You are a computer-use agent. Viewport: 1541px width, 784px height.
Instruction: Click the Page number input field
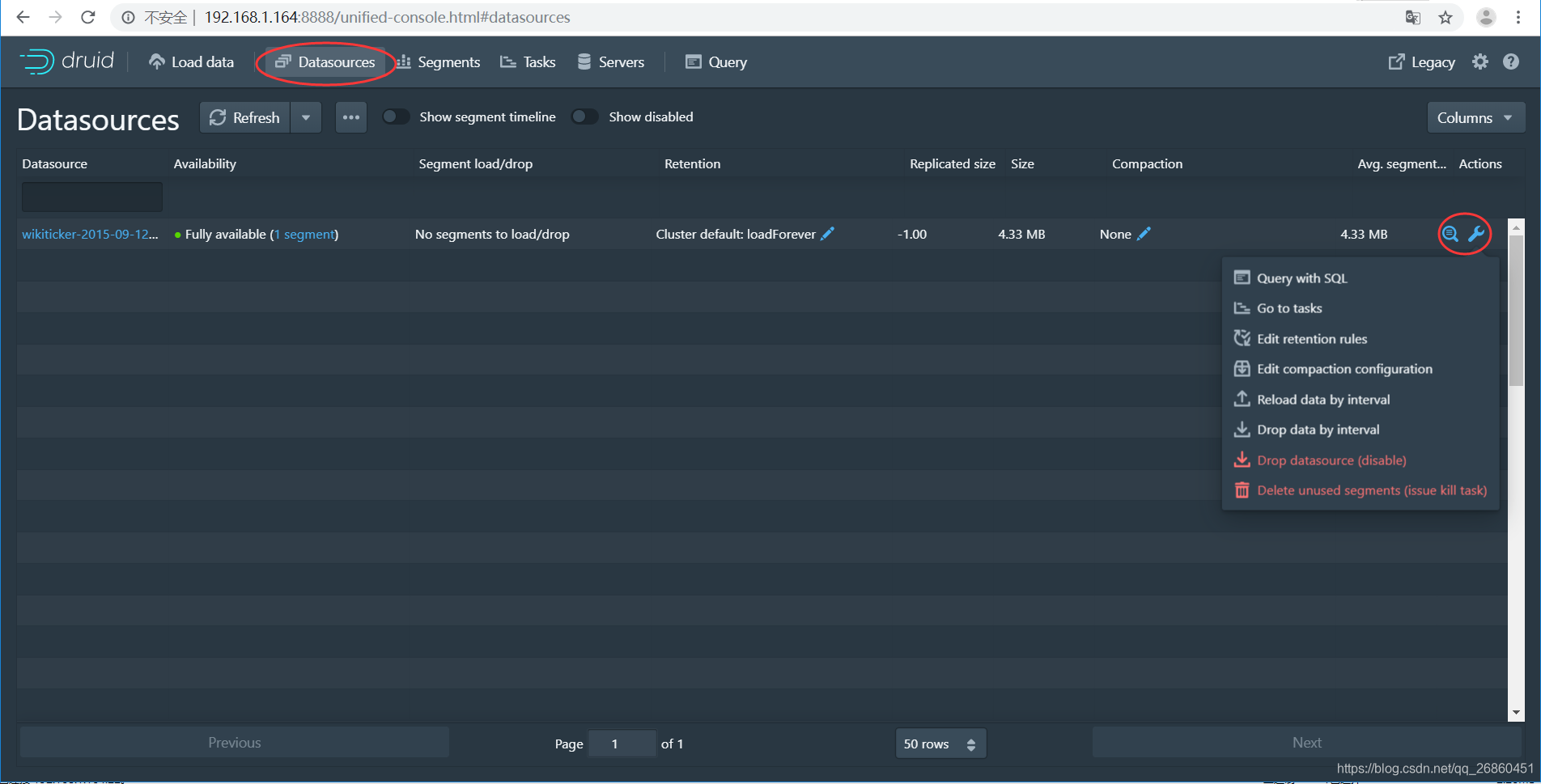622,744
